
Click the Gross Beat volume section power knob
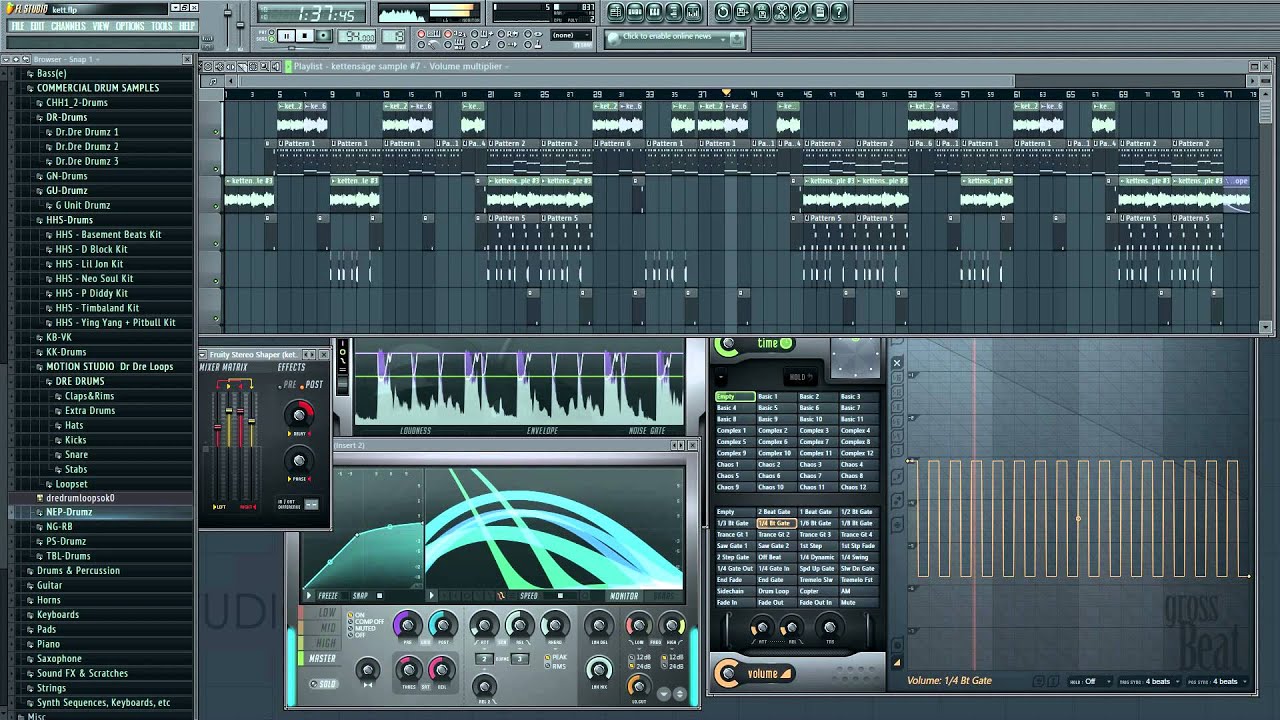click(x=729, y=673)
